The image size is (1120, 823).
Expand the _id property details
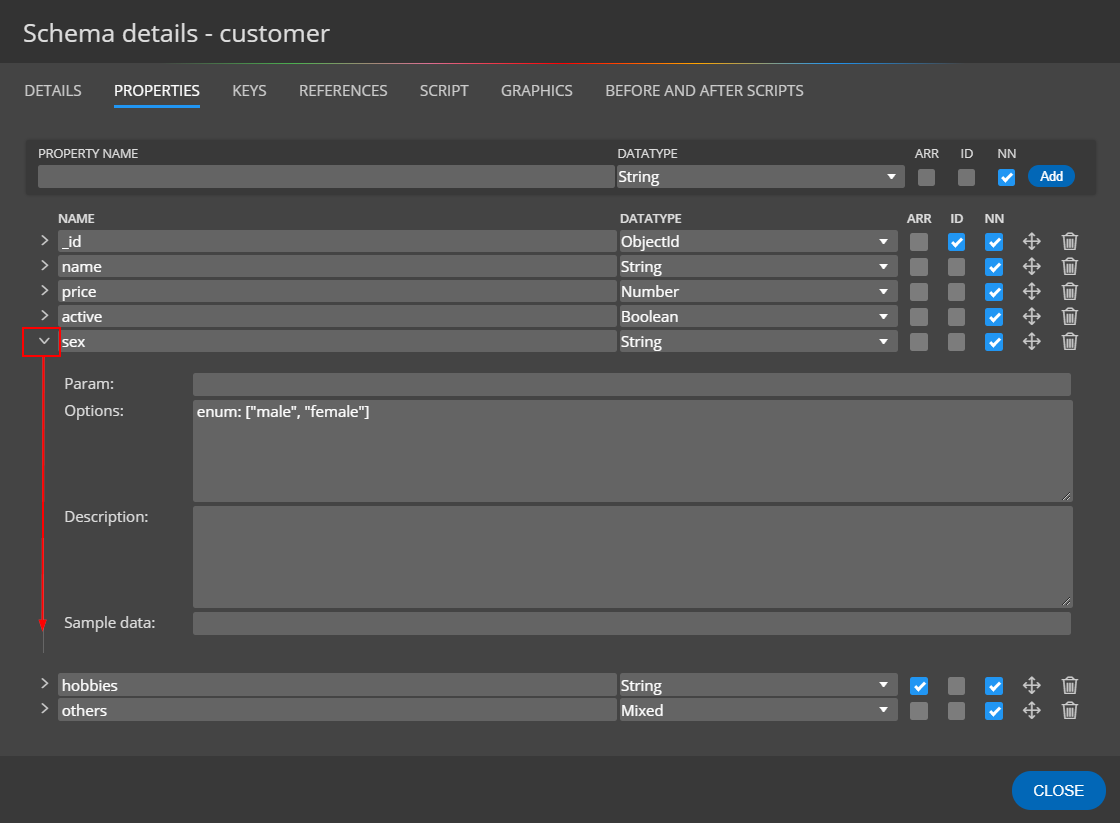point(44,241)
